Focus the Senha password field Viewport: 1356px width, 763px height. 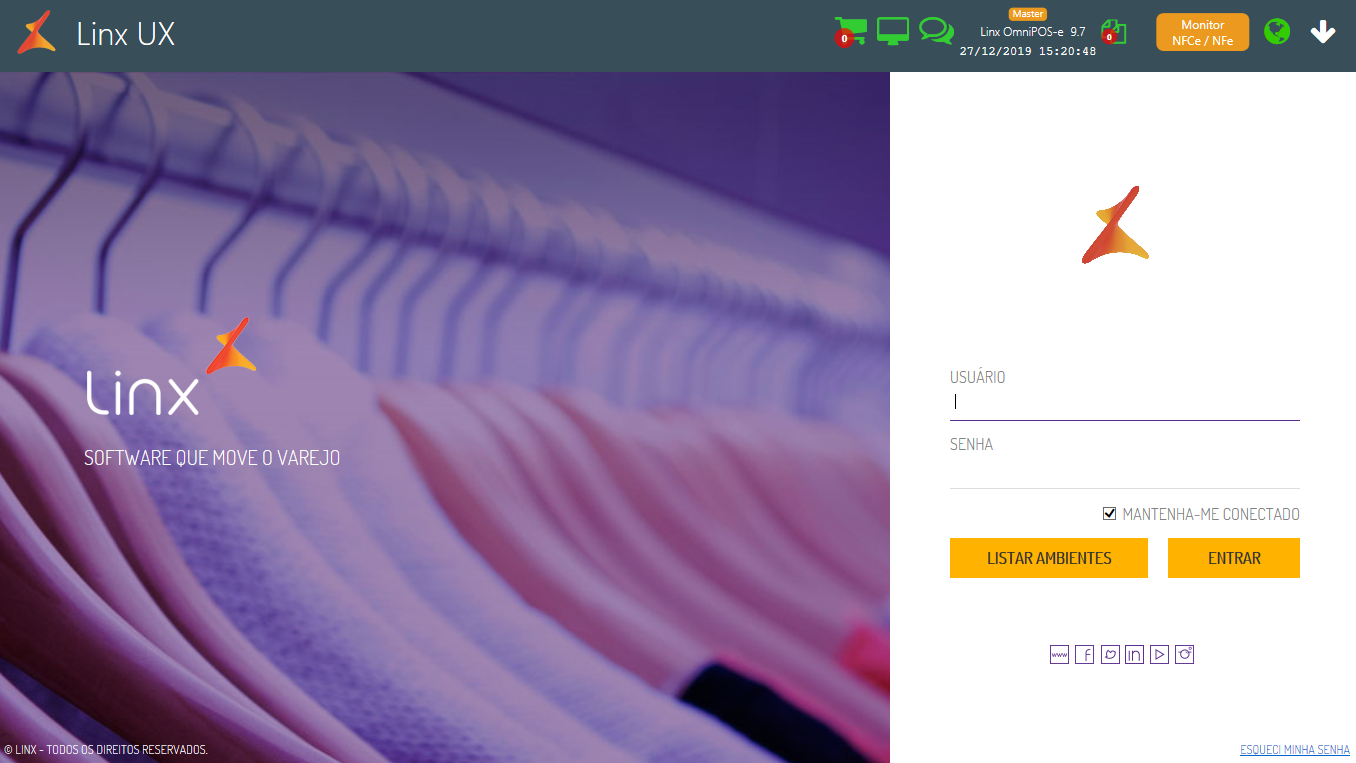(x=1125, y=471)
